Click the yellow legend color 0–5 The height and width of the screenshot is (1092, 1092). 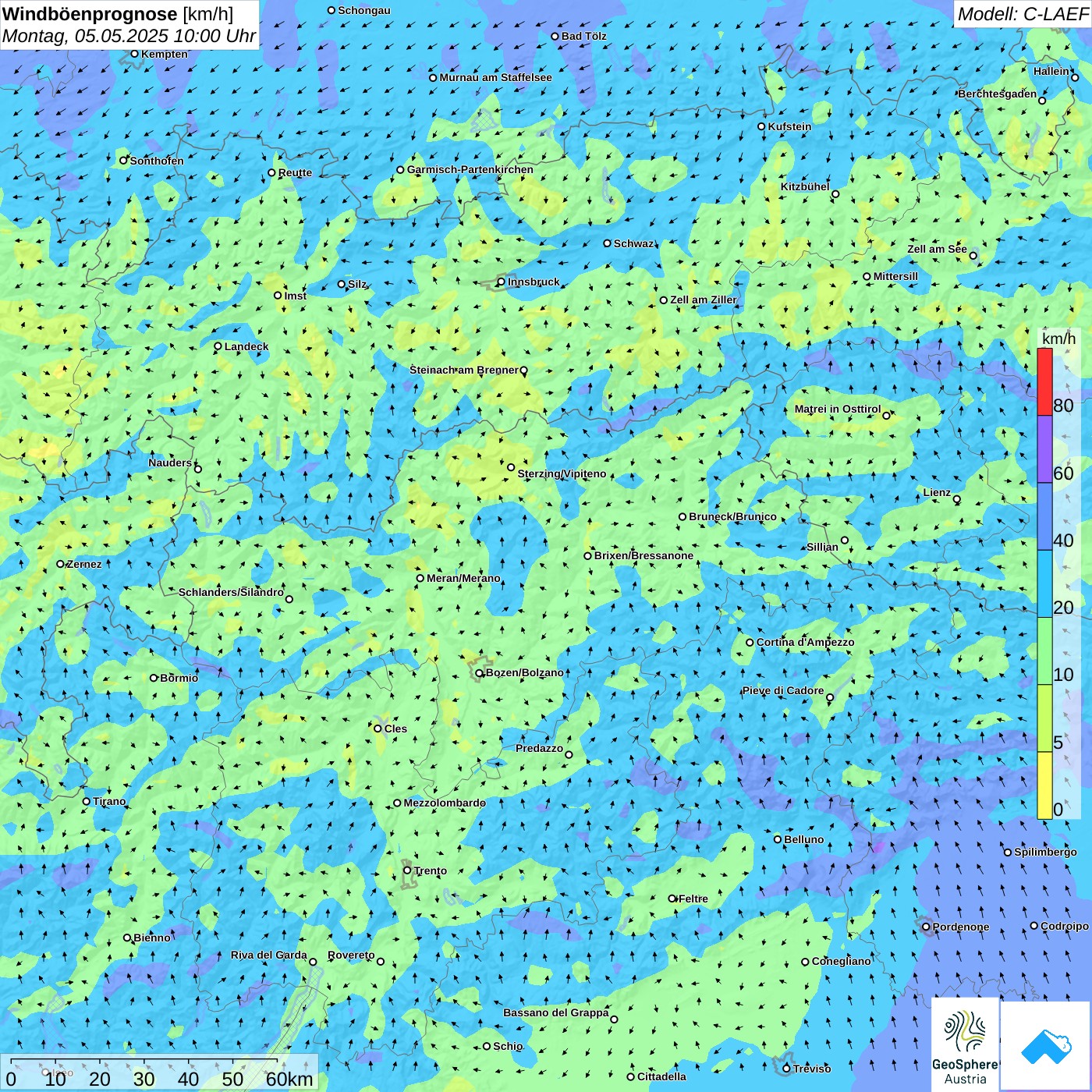pyautogui.click(x=1044, y=785)
